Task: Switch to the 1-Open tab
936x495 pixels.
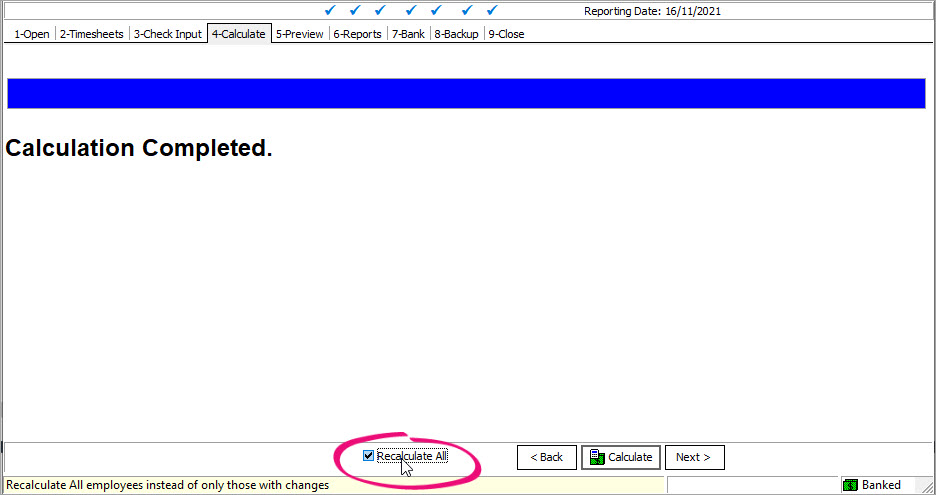Action: click(x=31, y=34)
